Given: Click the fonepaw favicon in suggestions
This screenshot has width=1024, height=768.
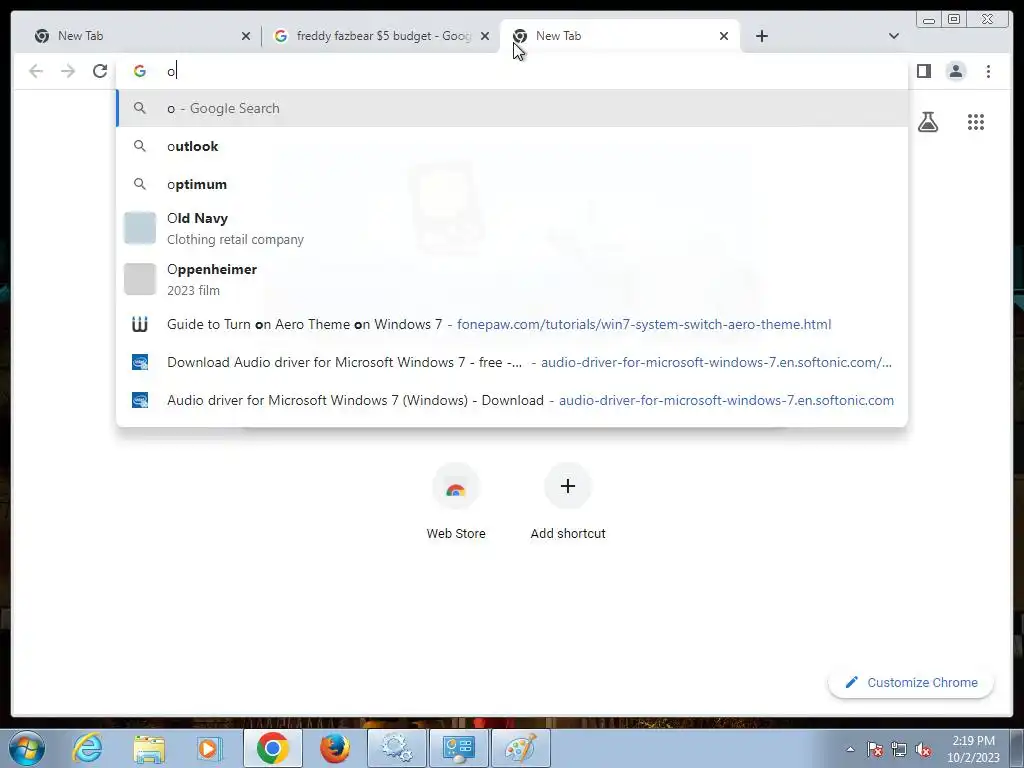Looking at the screenshot, I should pyautogui.click(x=140, y=324).
